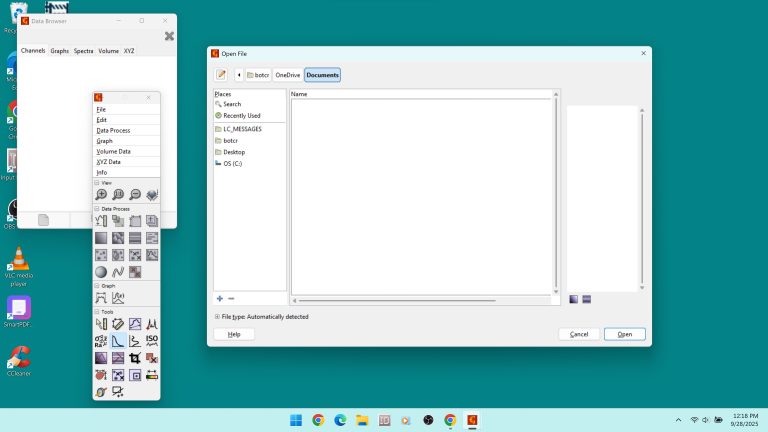Click the plus icon to add bookmark
The image size is (768, 432).
pos(220,298)
